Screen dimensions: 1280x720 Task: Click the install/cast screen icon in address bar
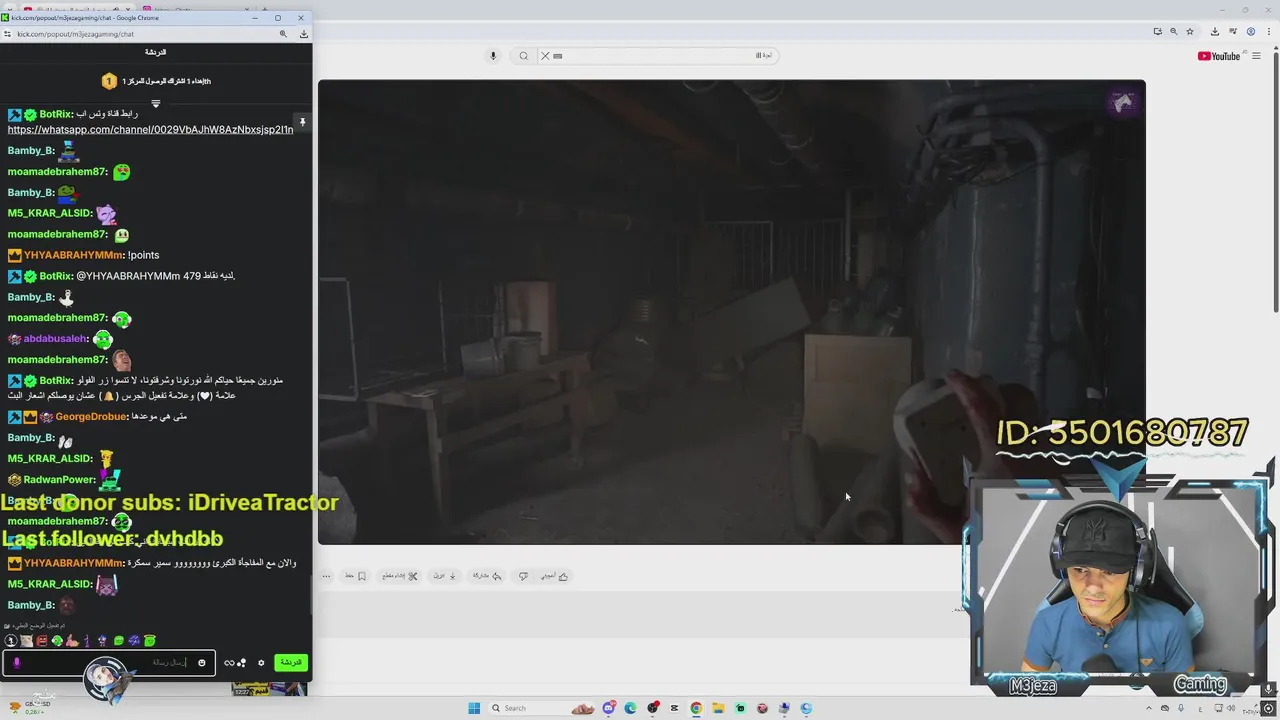pos(1157,31)
